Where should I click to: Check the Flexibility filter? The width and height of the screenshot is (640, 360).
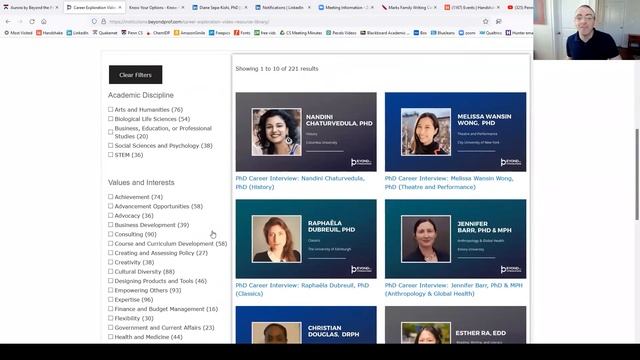click(110, 318)
